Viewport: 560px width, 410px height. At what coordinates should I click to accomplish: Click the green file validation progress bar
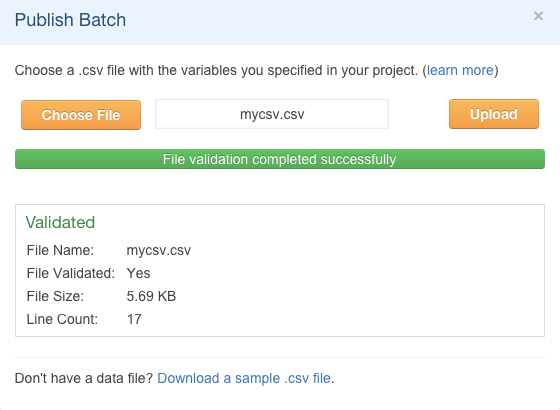(x=280, y=159)
